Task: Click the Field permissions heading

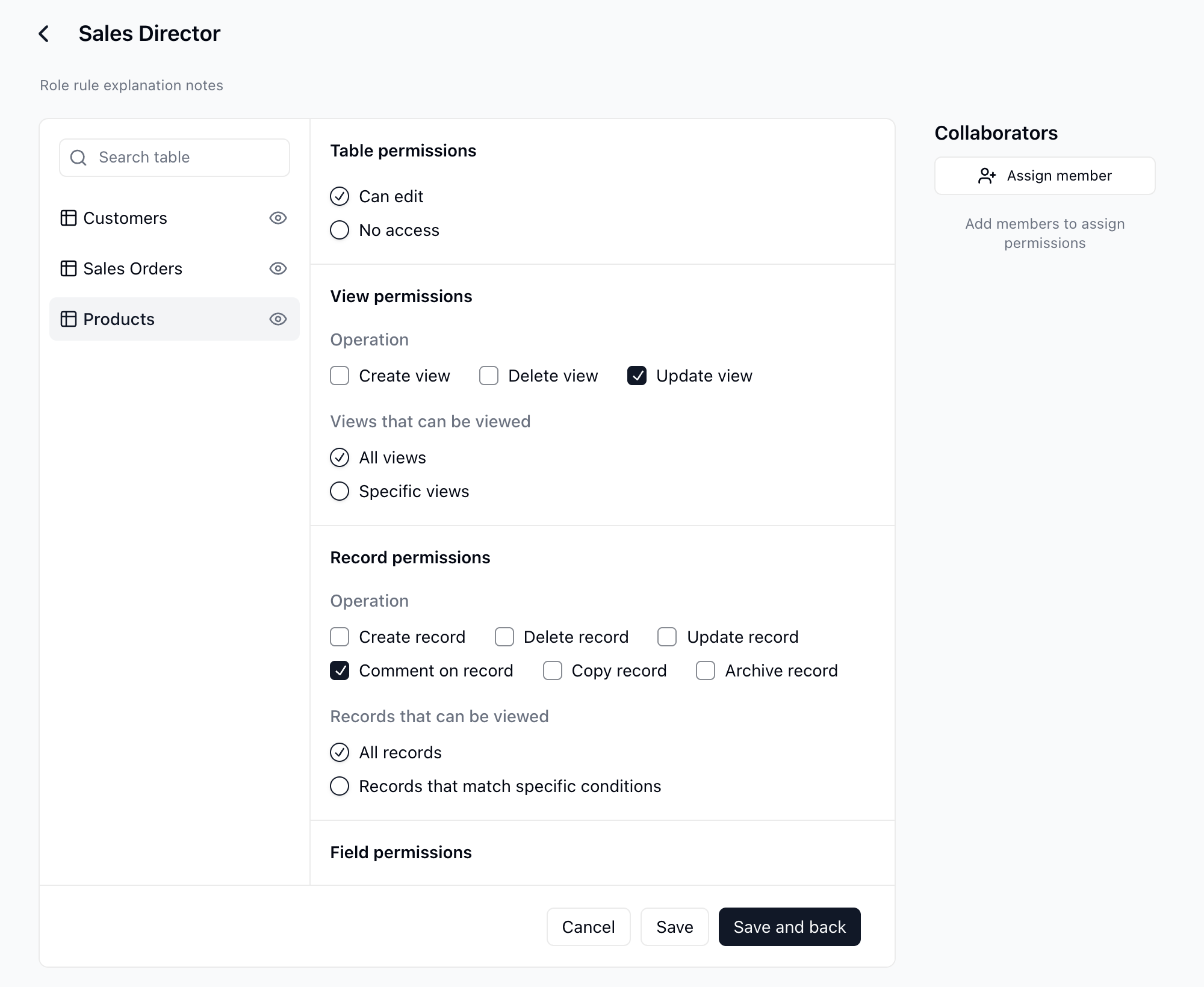Action: (401, 852)
